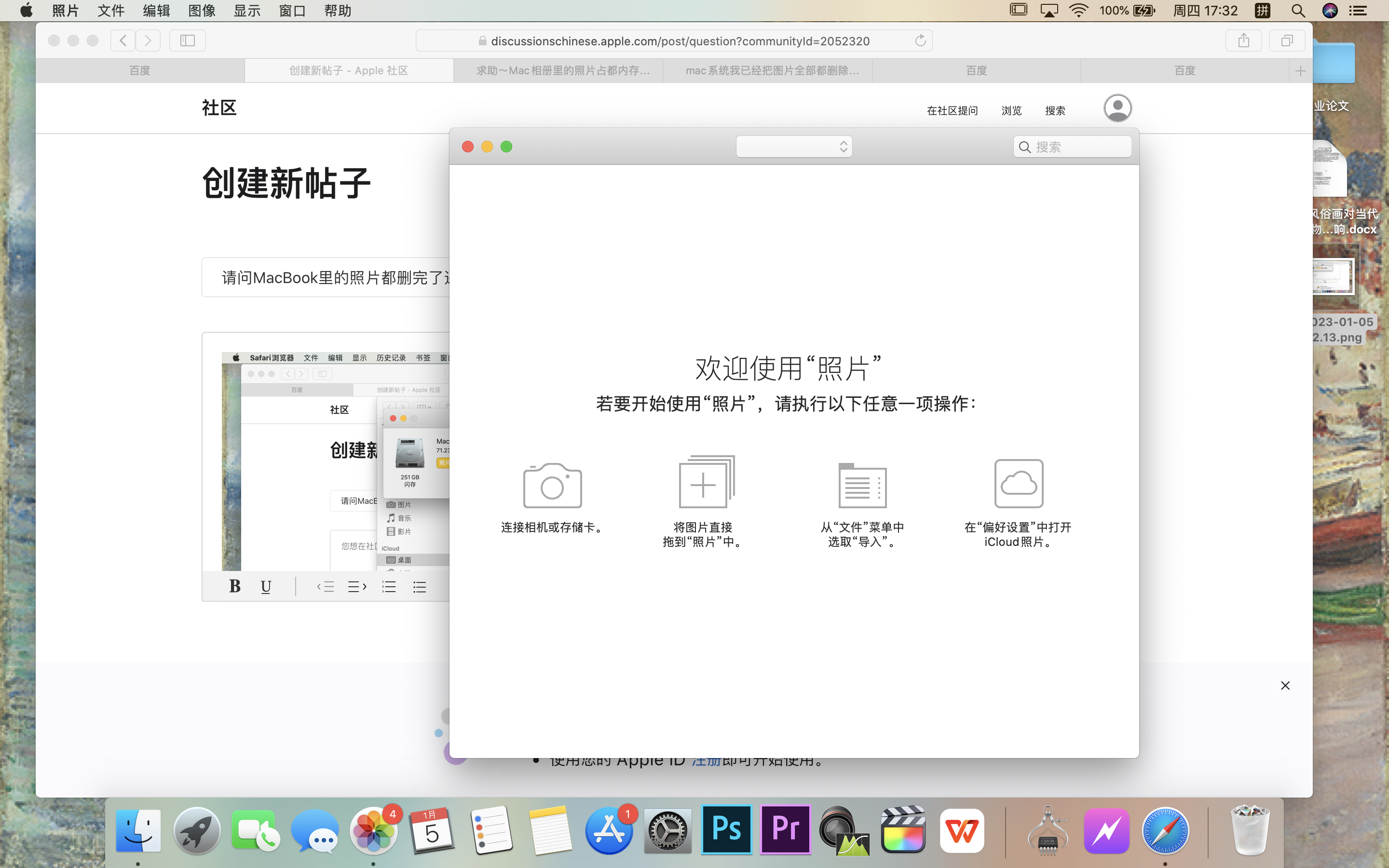Click the numbered list icon in editor
Screen dimensions: 1389x868
389,587
